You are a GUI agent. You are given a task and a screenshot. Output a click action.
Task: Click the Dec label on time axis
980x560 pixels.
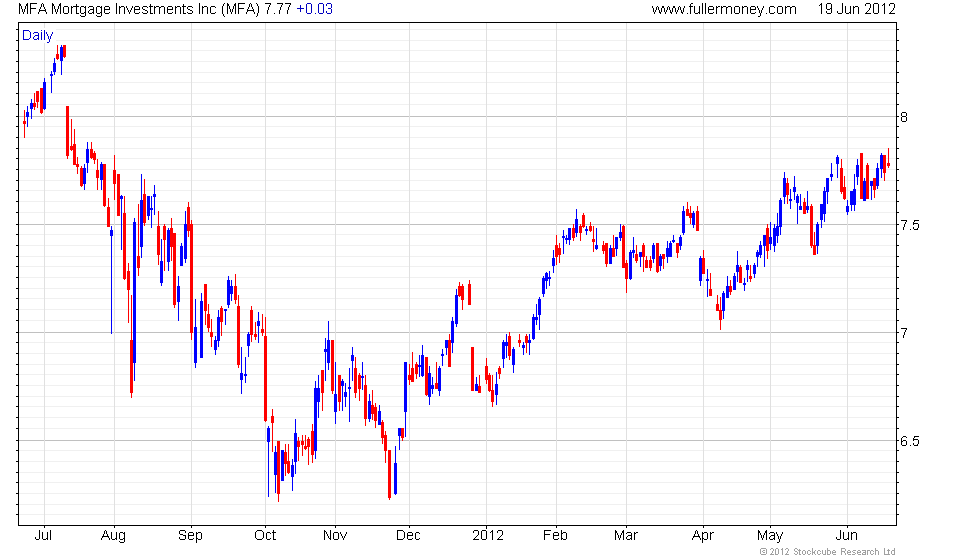pos(408,536)
